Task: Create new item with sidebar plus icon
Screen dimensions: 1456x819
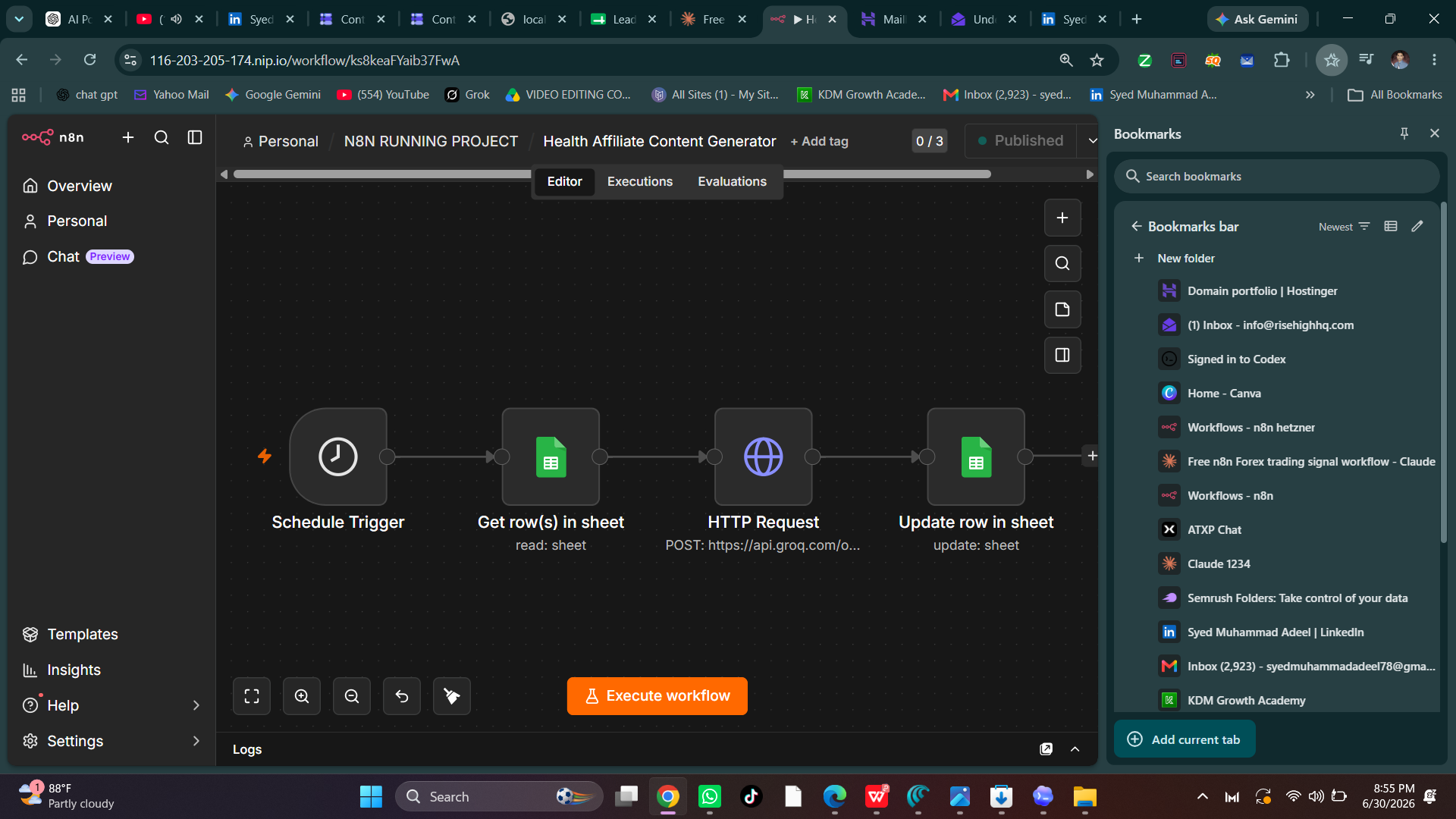Action: coord(128,137)
